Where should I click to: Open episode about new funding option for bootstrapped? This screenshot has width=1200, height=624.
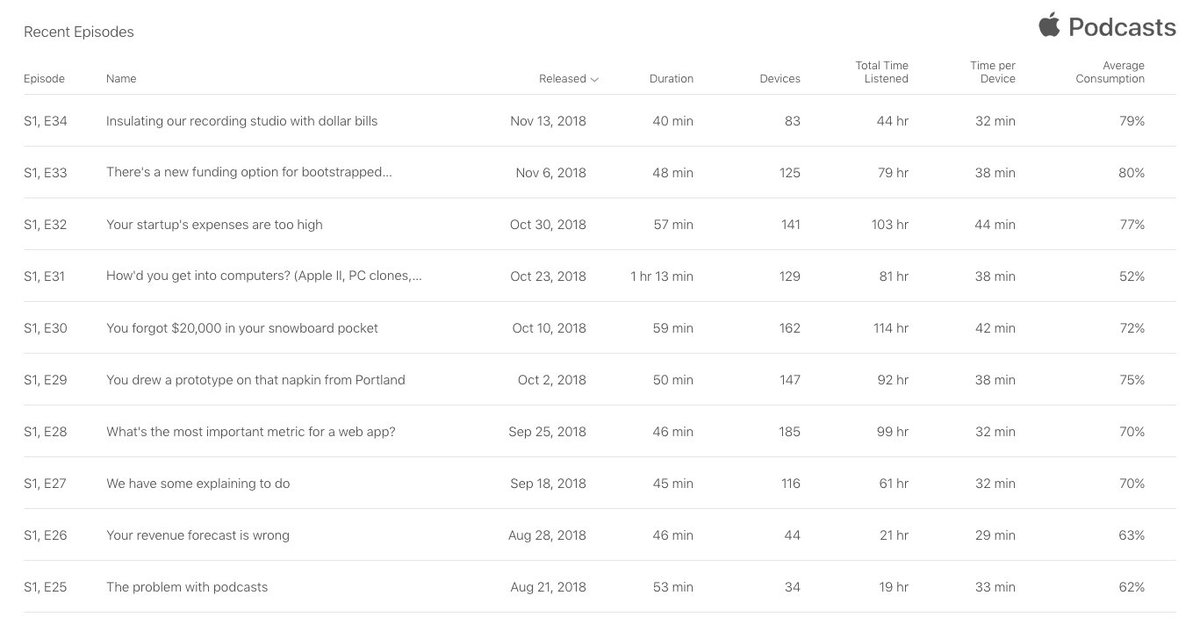pyautogui.click(x=249, y=173)
